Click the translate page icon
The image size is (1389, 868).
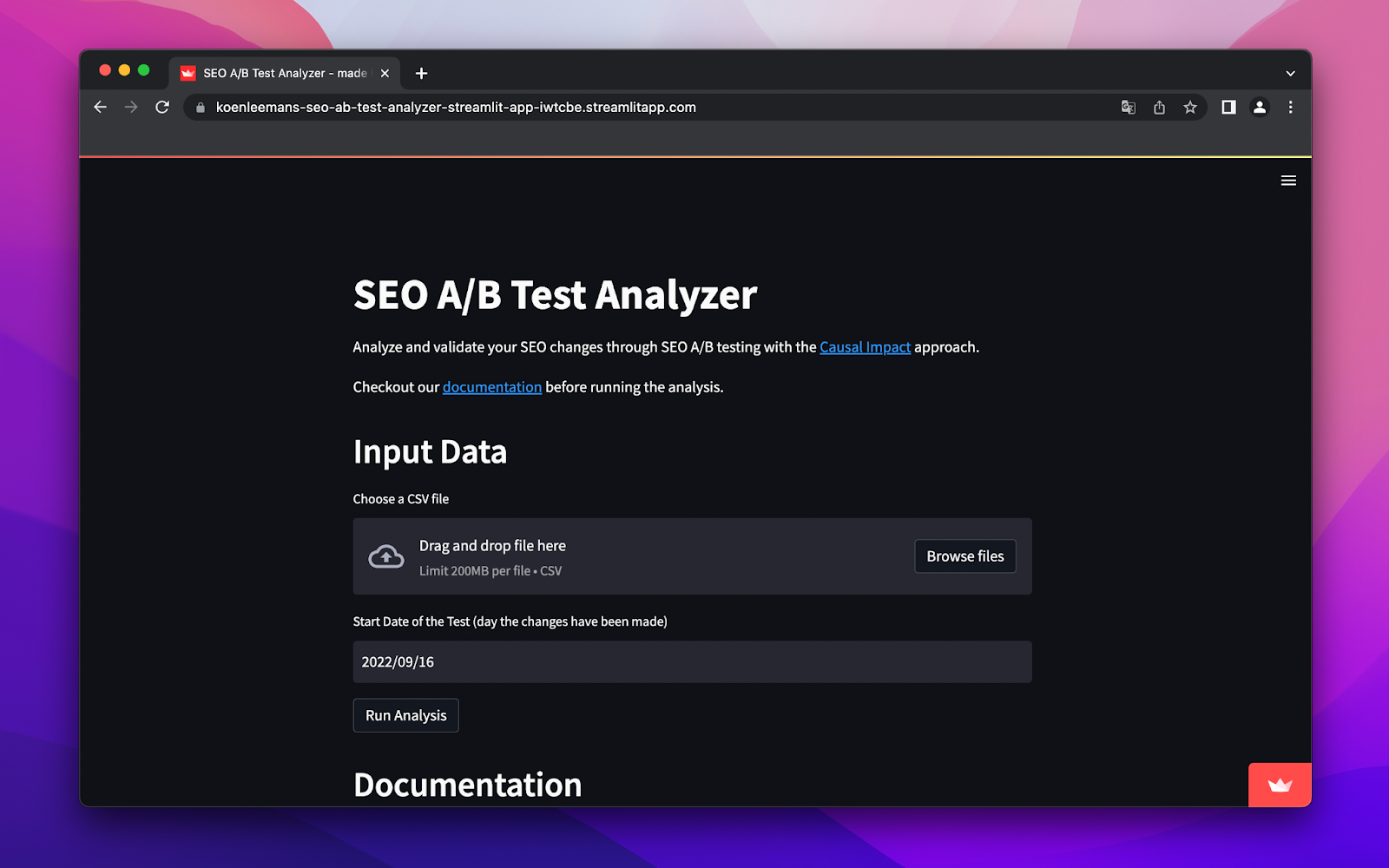(1128, 108)
